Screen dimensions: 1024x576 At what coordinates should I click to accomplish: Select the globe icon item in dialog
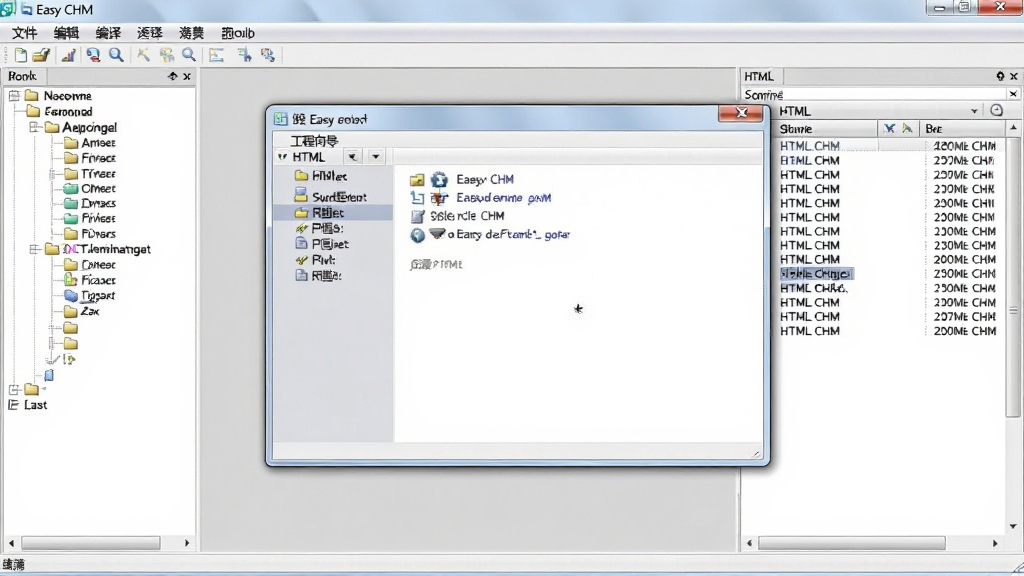(x=490, y=235)
